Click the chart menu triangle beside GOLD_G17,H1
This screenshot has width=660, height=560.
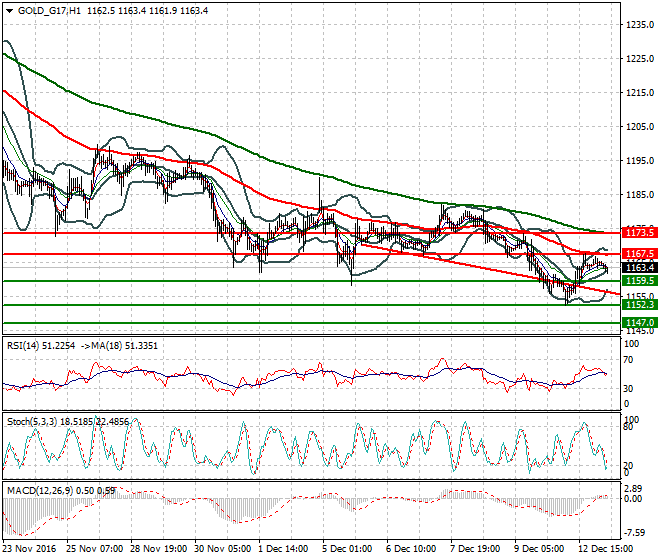pyautogui.click(x=10, y=11)
